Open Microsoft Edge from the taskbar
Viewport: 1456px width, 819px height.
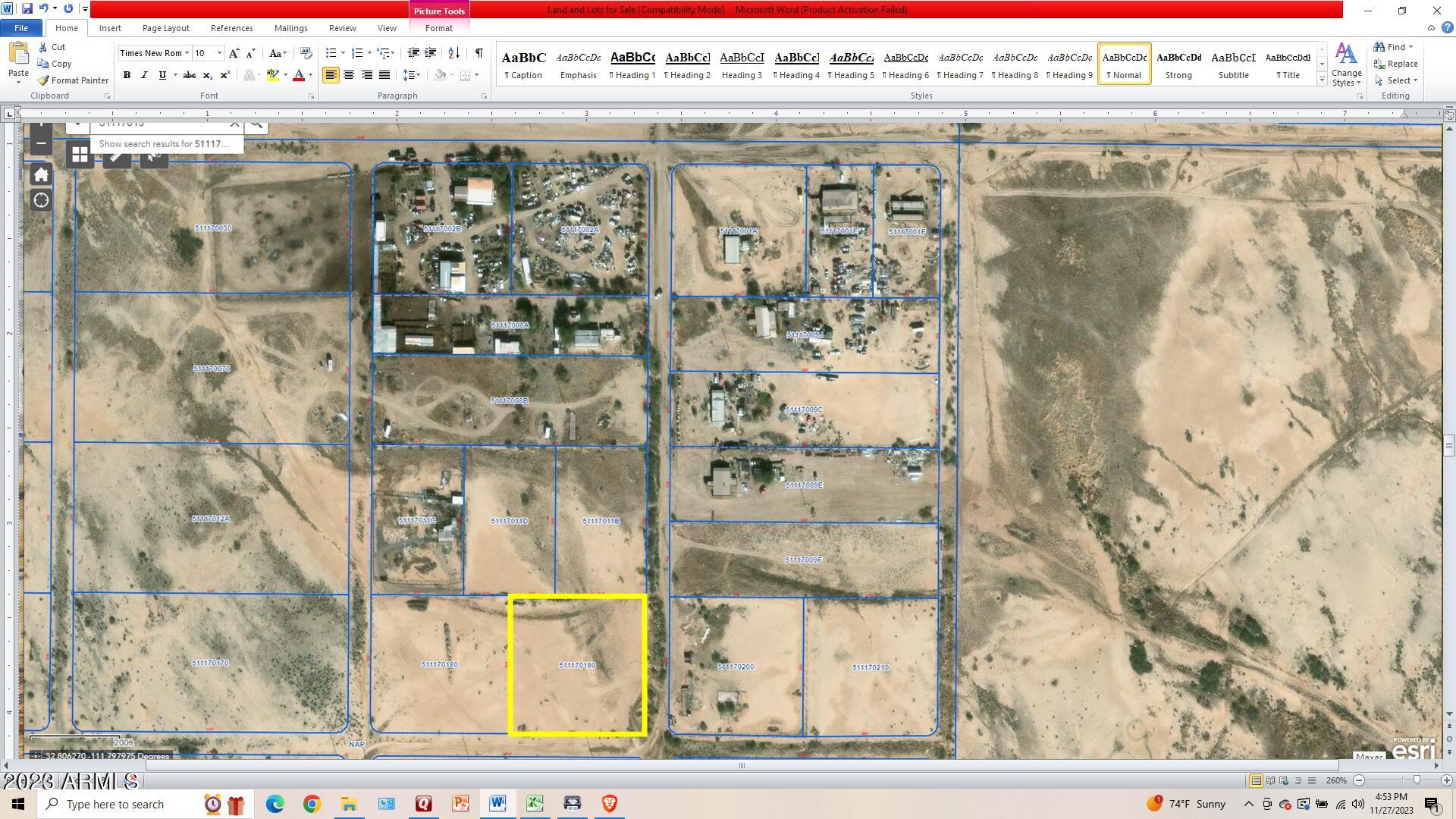(275, 804)
